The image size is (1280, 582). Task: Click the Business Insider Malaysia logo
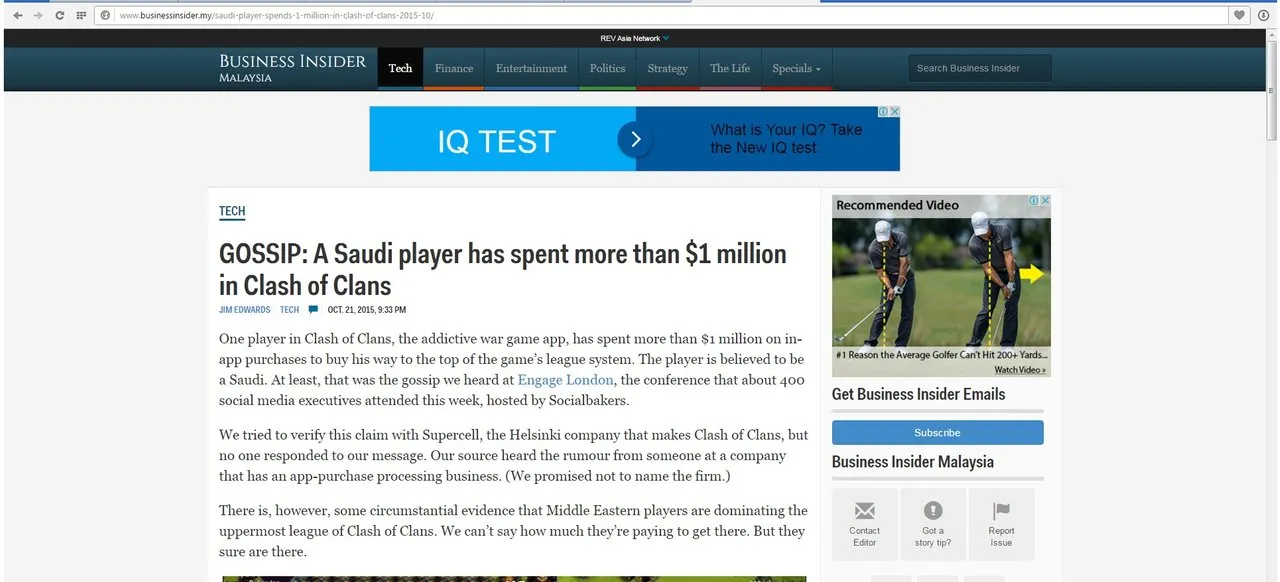pyautogui.click(x=292, y=67)
